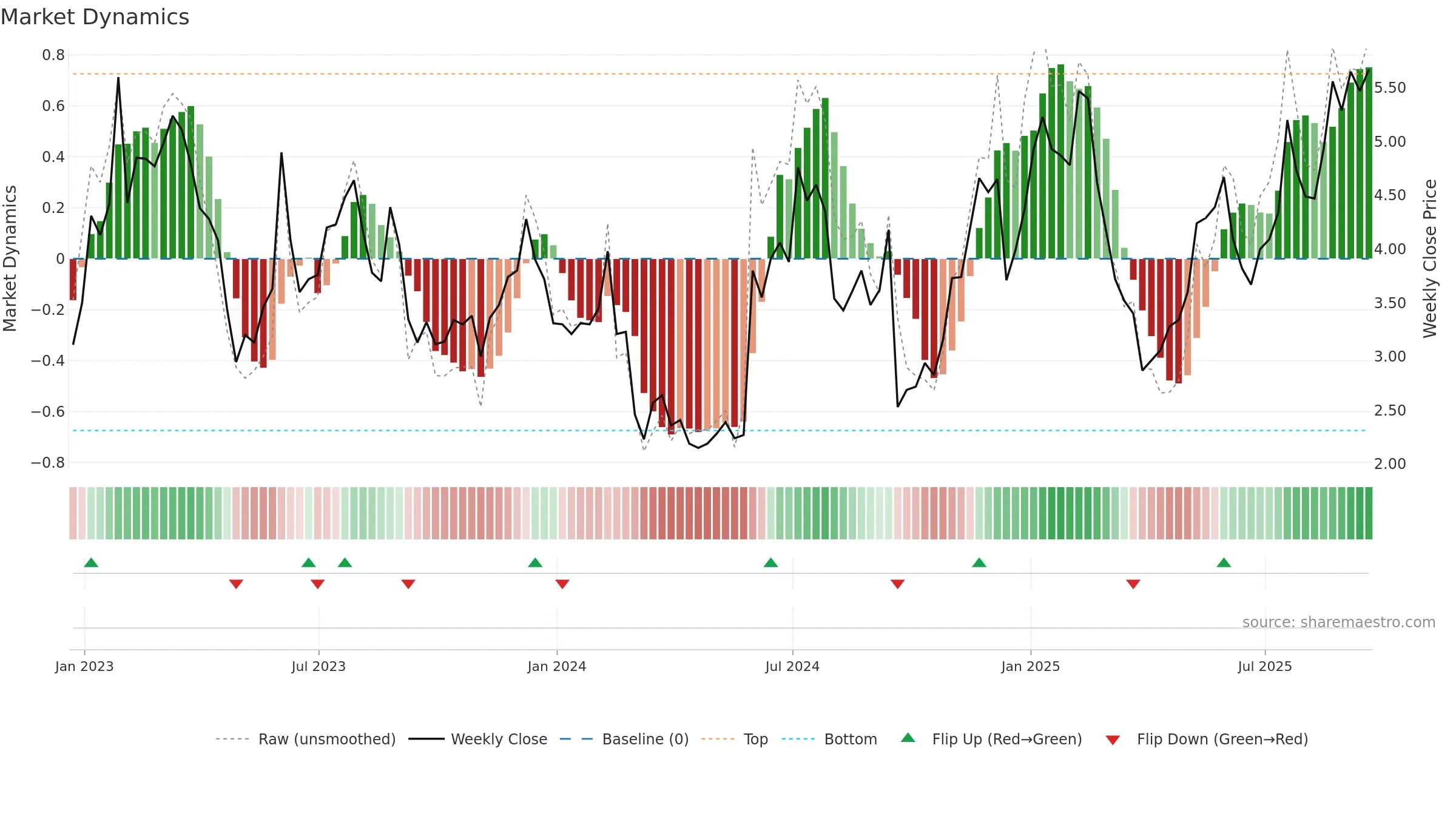
Task: Select the Flip Up marker before Jan 2025
Action: point(979,562)
